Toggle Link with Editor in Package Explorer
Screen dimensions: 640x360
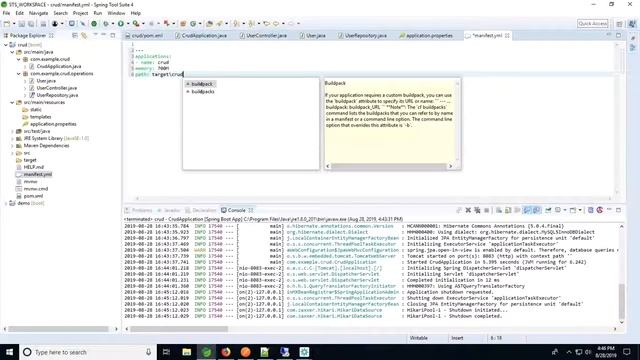[x=84, y=36]
